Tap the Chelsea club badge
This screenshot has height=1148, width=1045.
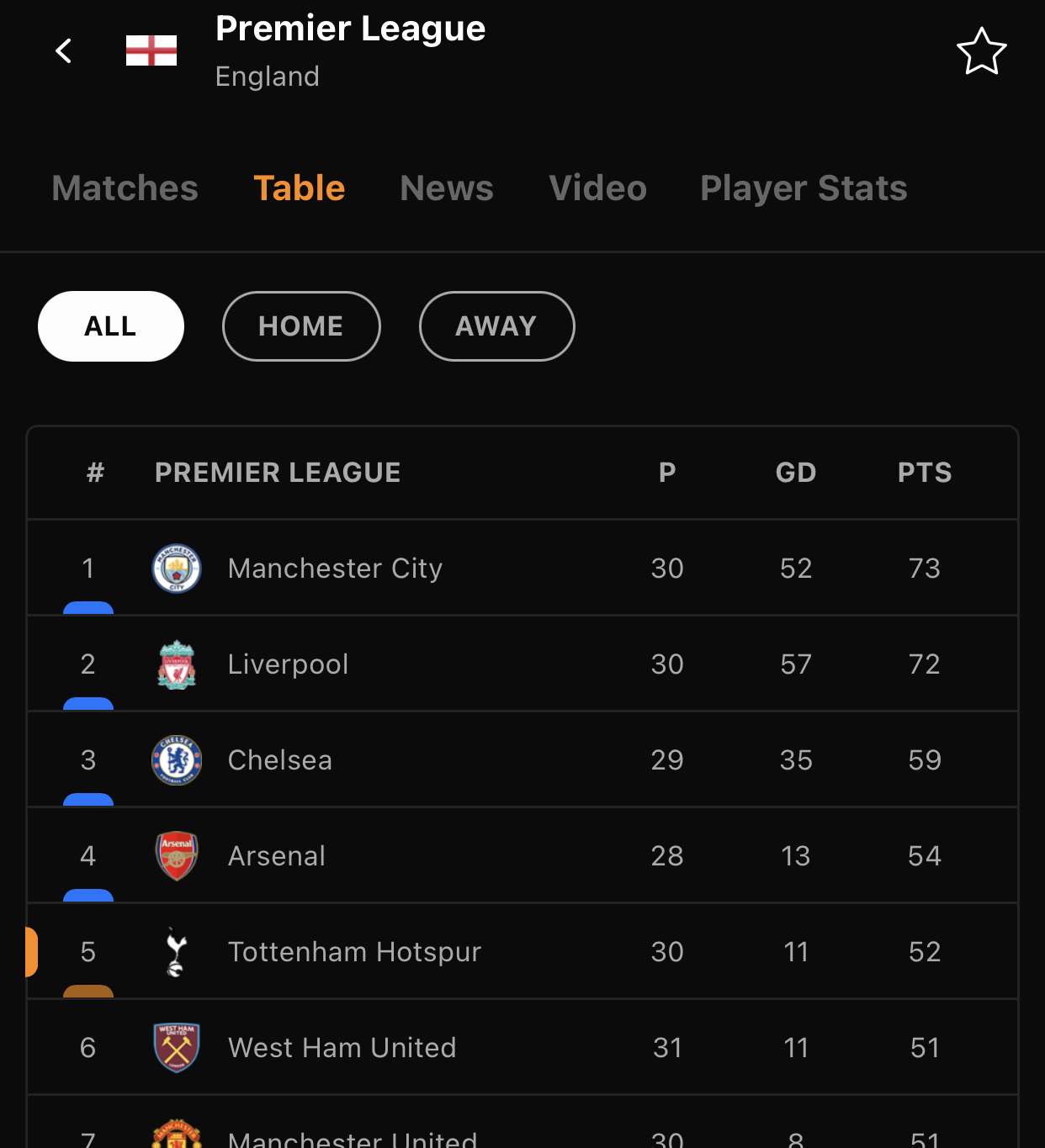pyautogui.click(x=177, y=760)
